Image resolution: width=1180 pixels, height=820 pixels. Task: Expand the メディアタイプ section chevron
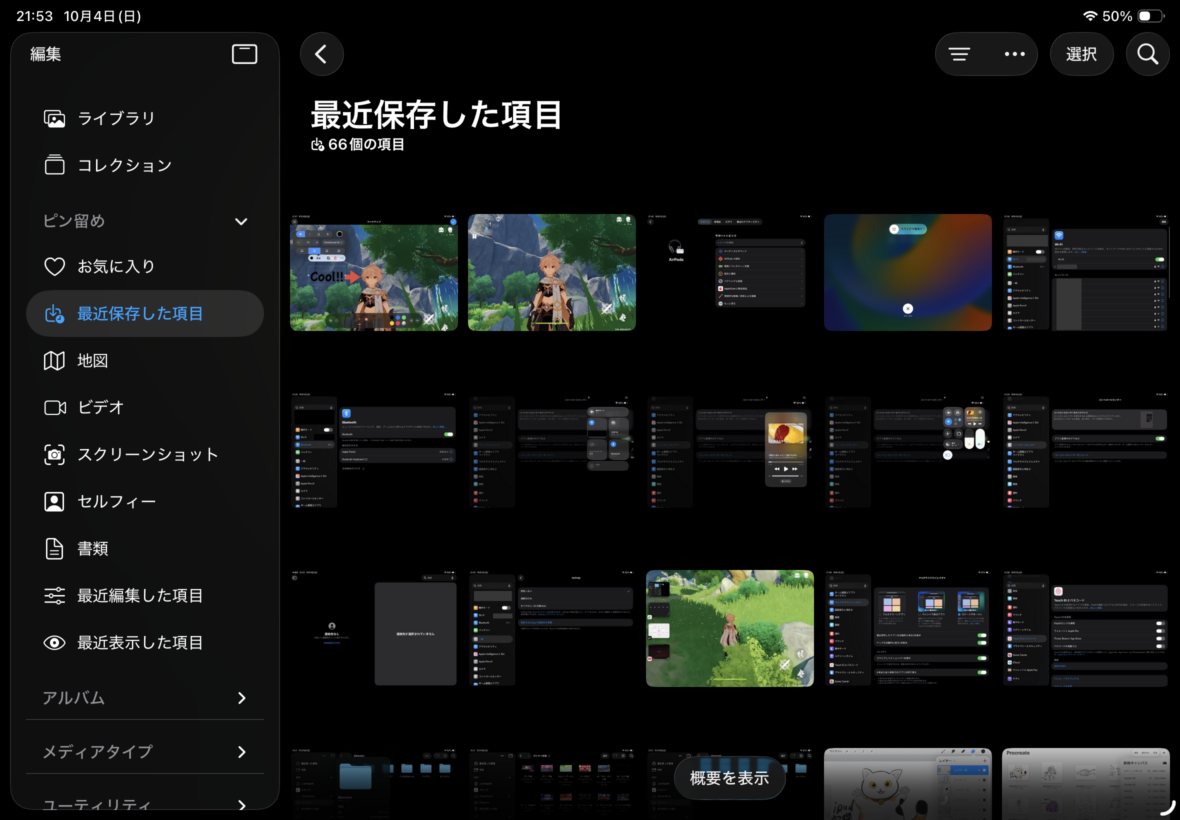(242, 752)
